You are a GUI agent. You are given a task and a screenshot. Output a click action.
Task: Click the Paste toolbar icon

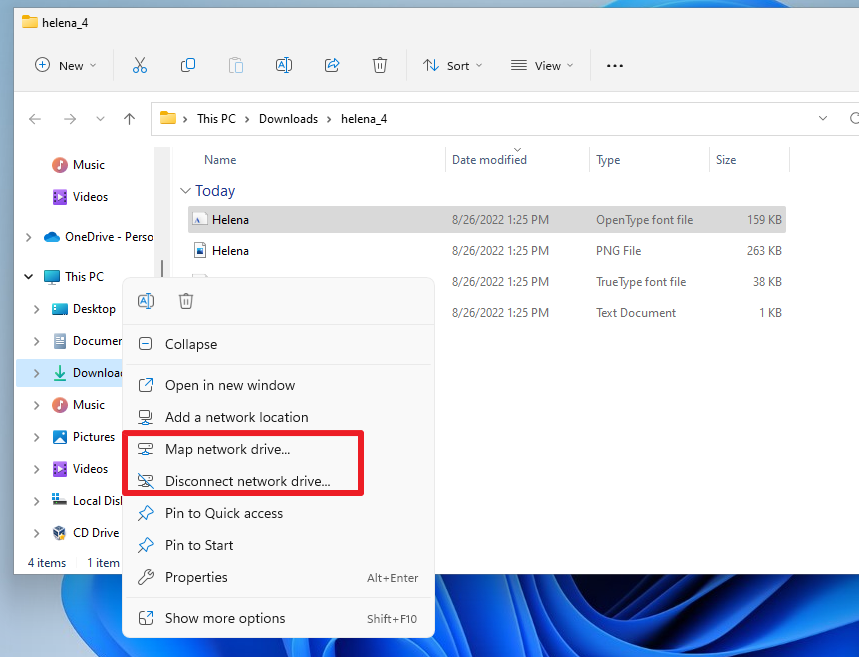point(236,64)
